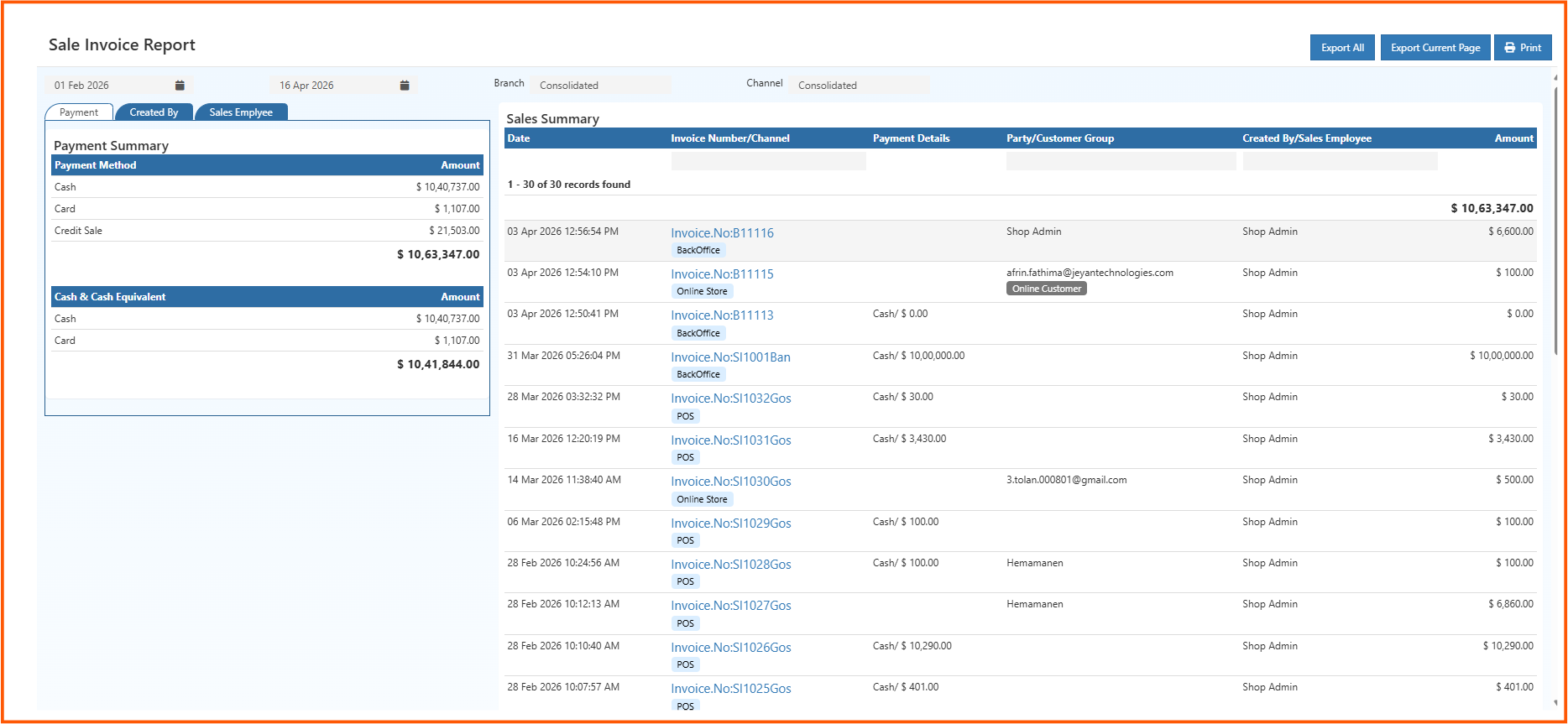Click the Export Current Page button
Screen dimensions: 1568x724
pyautogui.click(x=1435, y=48)
